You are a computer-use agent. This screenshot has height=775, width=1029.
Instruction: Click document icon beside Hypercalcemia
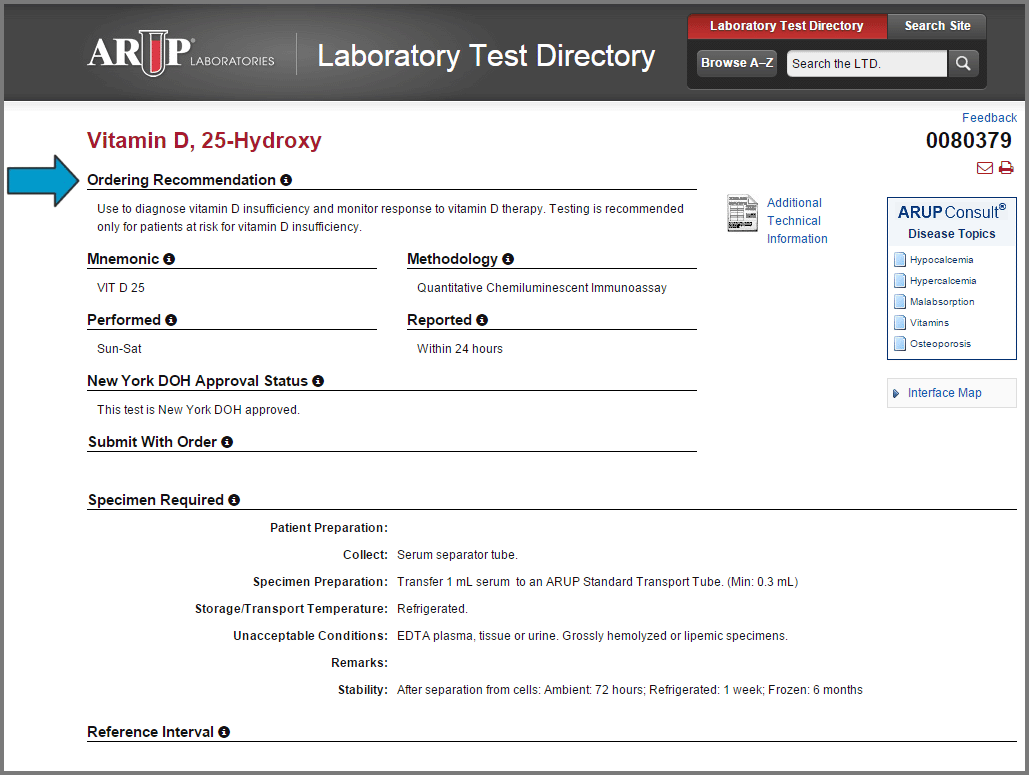(900, 281)
